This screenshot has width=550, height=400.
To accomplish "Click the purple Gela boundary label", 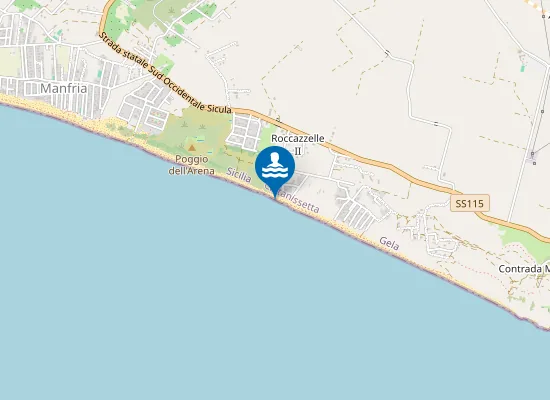I will click(389, 243).
